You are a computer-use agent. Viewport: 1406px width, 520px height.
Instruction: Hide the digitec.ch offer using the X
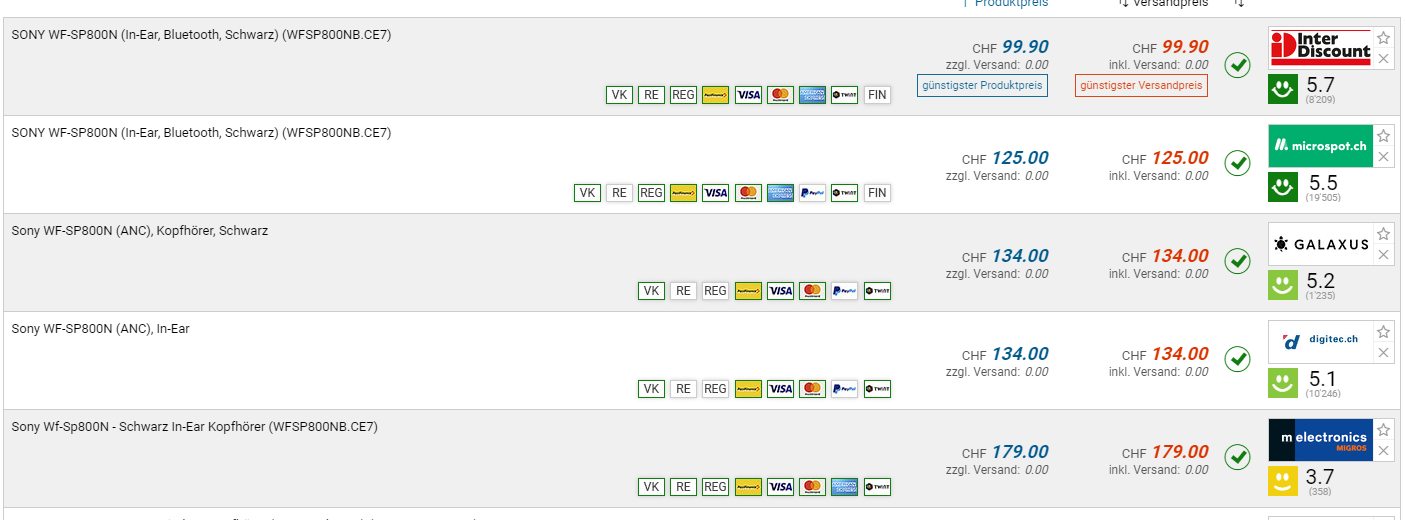tap(1383, 353)
